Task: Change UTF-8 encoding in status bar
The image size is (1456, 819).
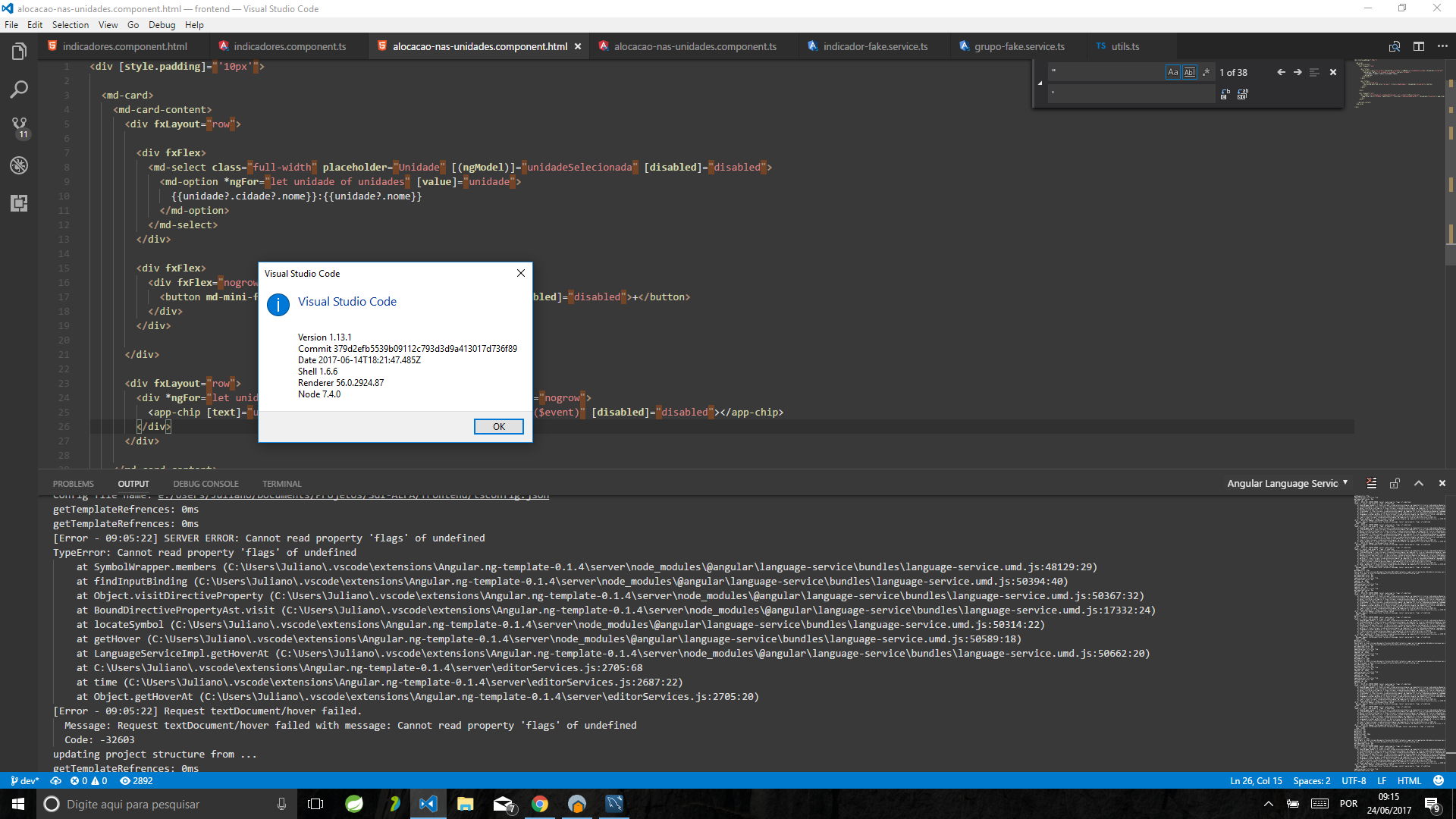Action: point(1354,780)
